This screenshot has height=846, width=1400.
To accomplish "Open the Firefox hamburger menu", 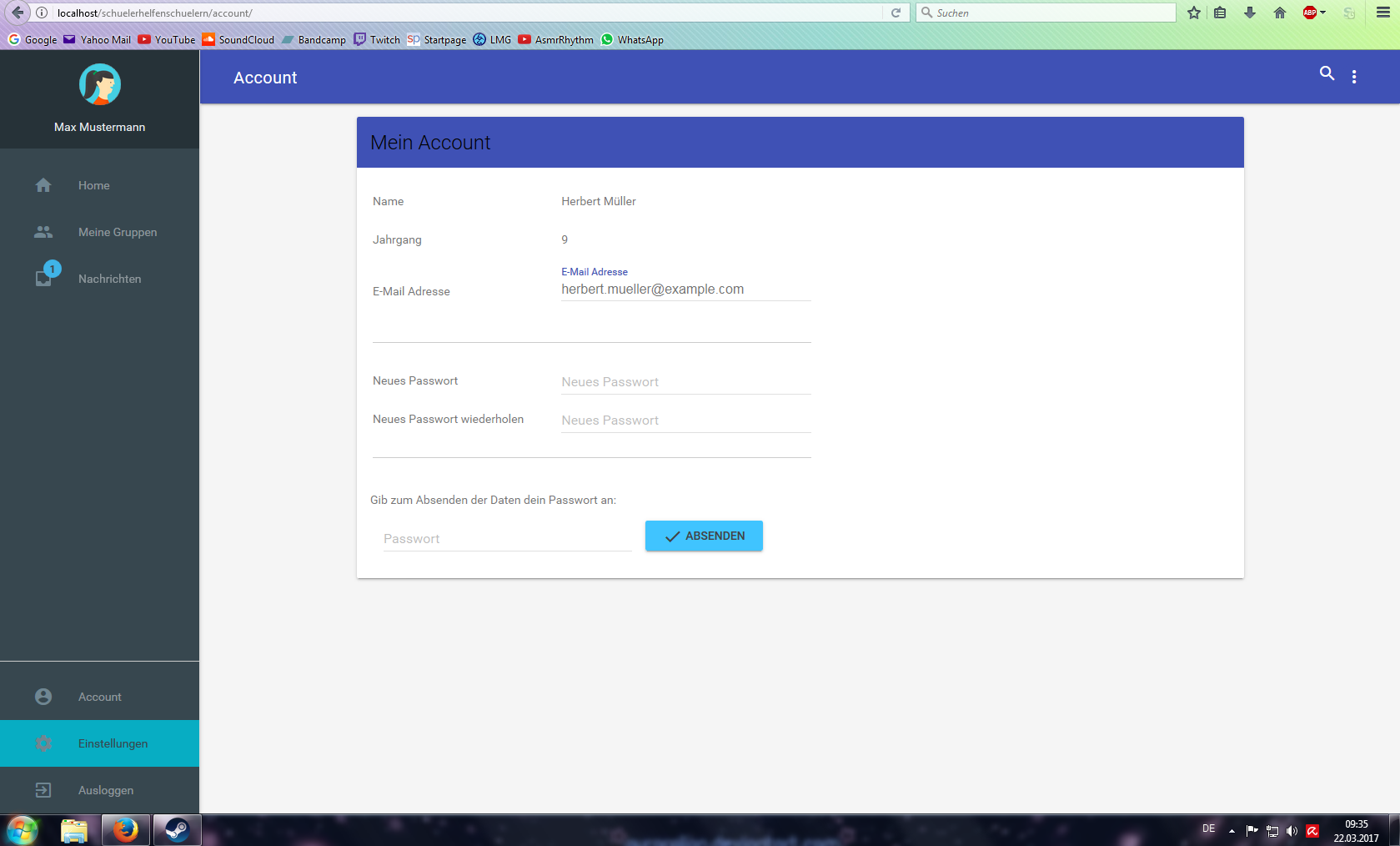I will tap(1383, 13).
